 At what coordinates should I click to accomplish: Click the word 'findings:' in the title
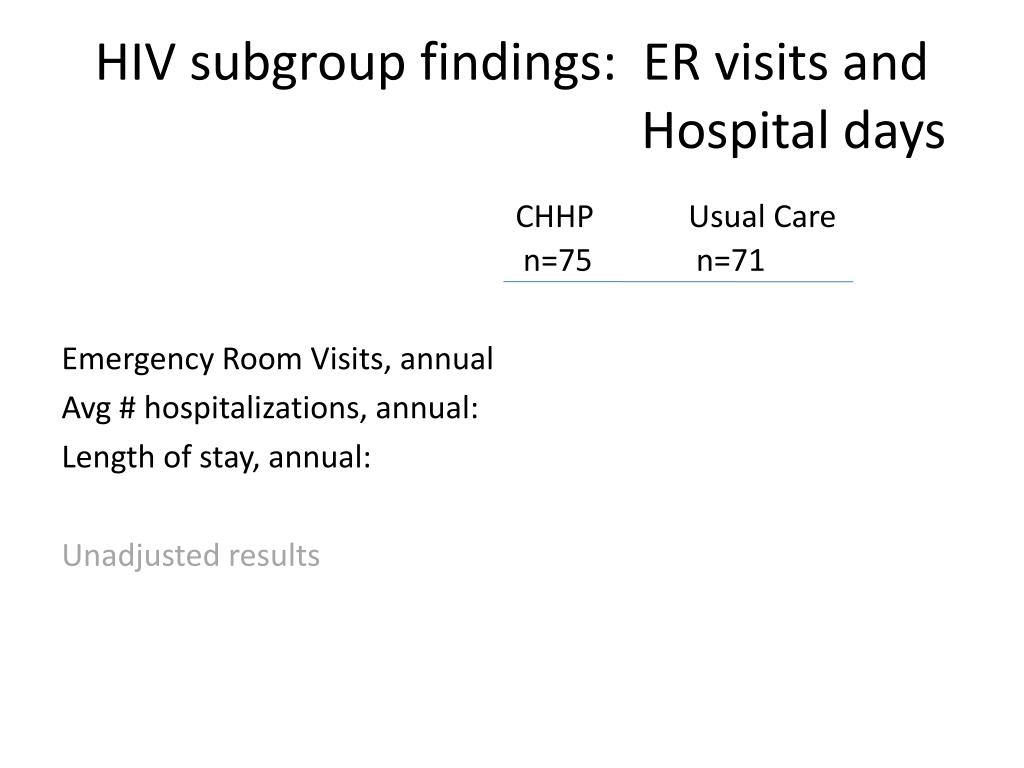(518, 63)
